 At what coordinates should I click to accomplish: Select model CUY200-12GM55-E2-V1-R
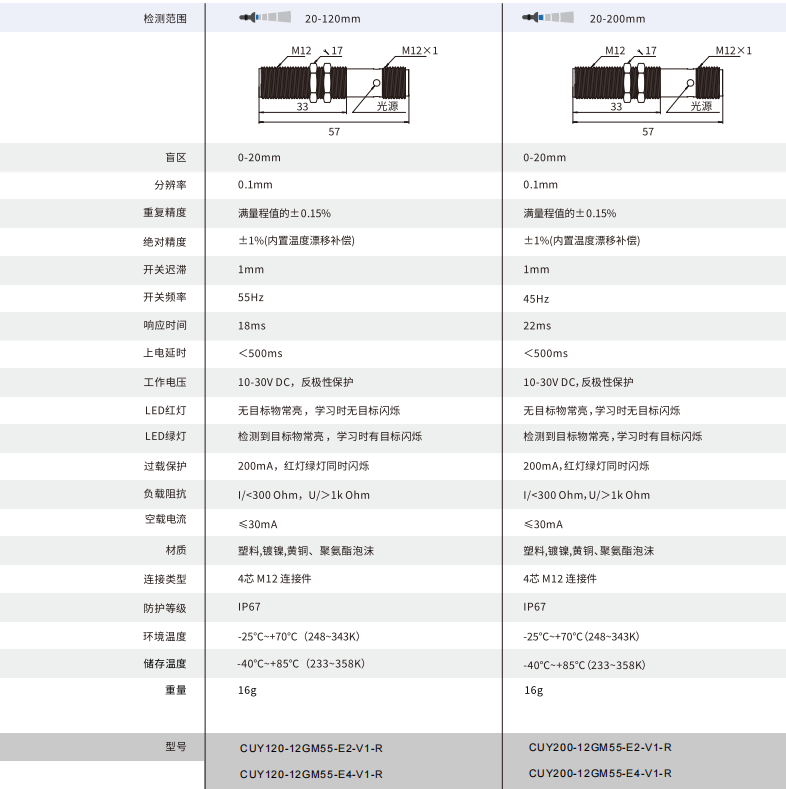pos(600,747)
